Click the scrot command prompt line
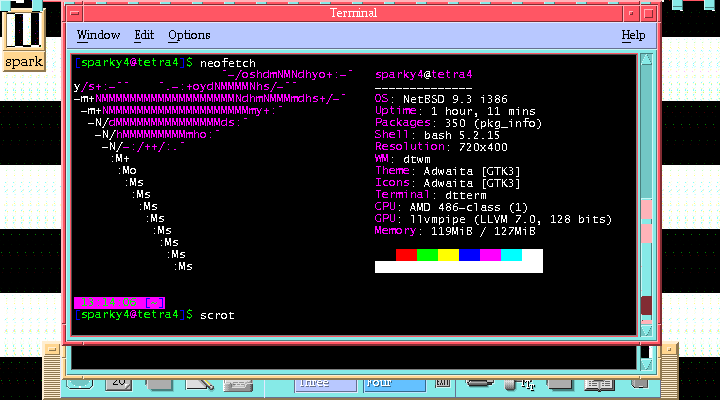Image resolution: width=720 pixels, height=400 pixels. pos(216,315)
